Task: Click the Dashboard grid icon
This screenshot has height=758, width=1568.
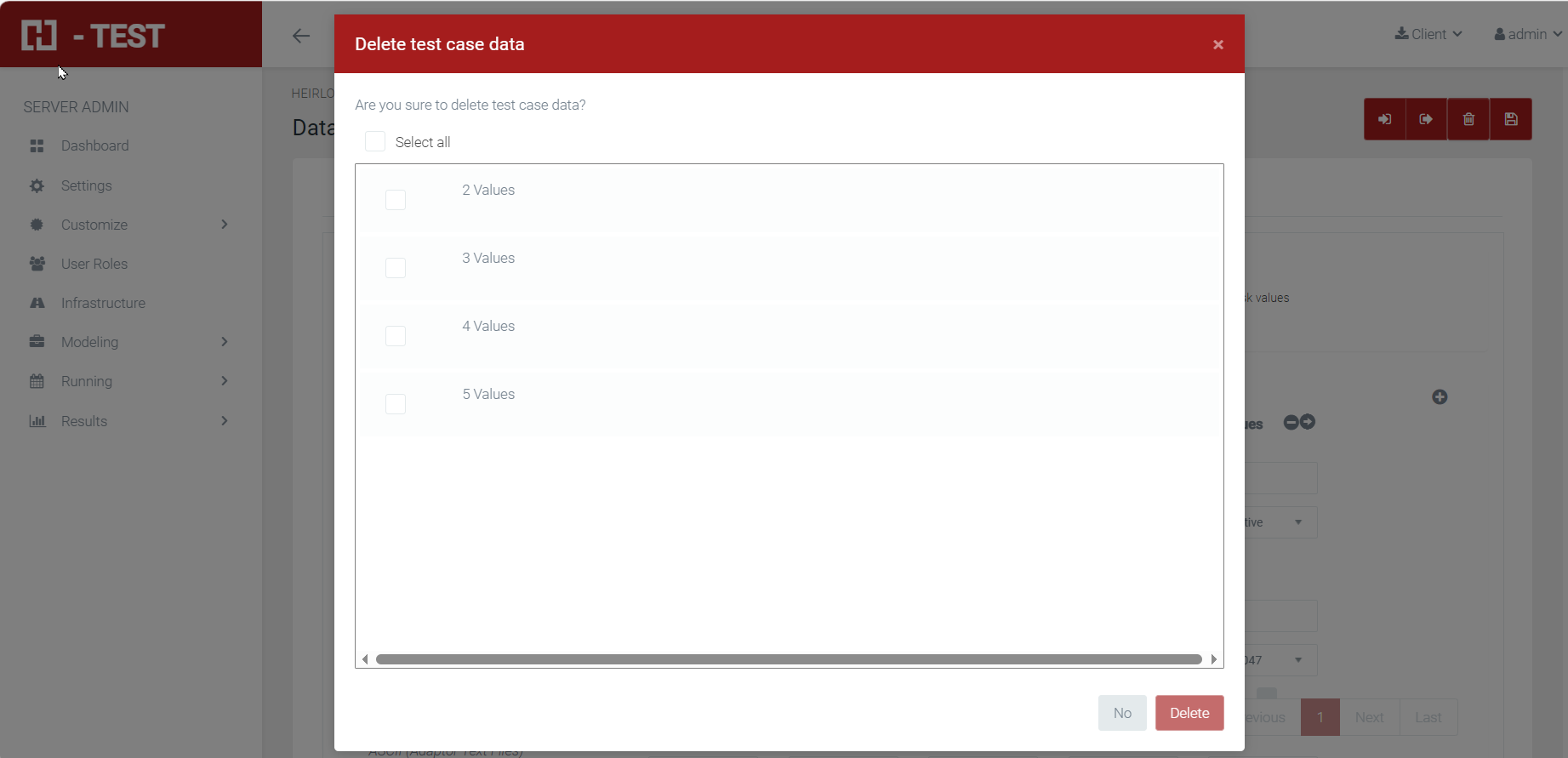Action: click(x=37, y=146)
